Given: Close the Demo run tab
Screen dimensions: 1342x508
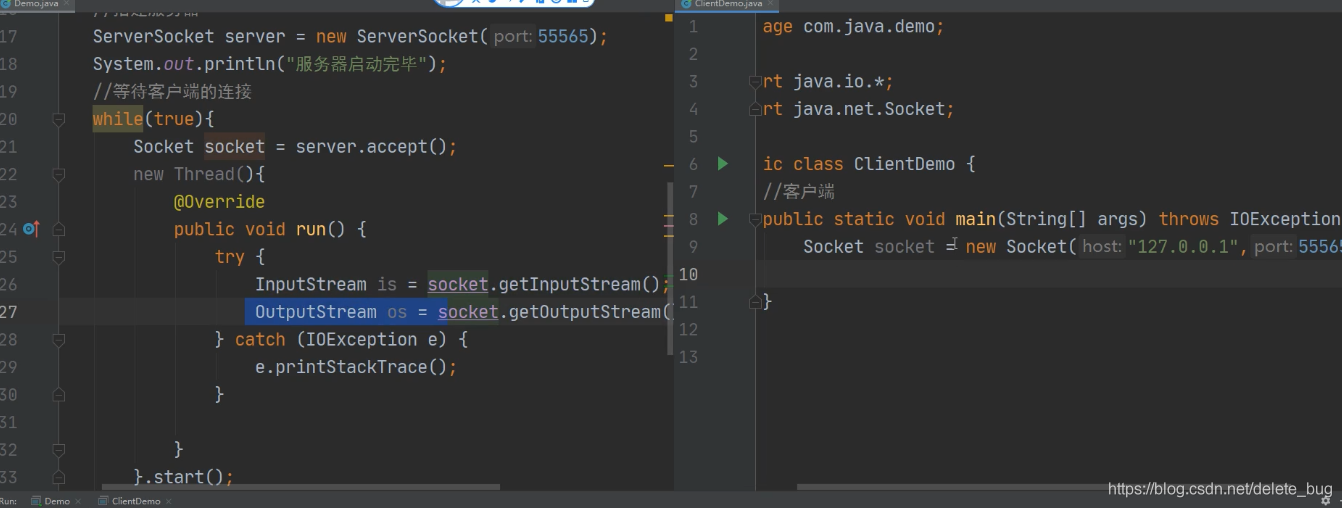Looking at the screenshot, I should pos(79,501).
